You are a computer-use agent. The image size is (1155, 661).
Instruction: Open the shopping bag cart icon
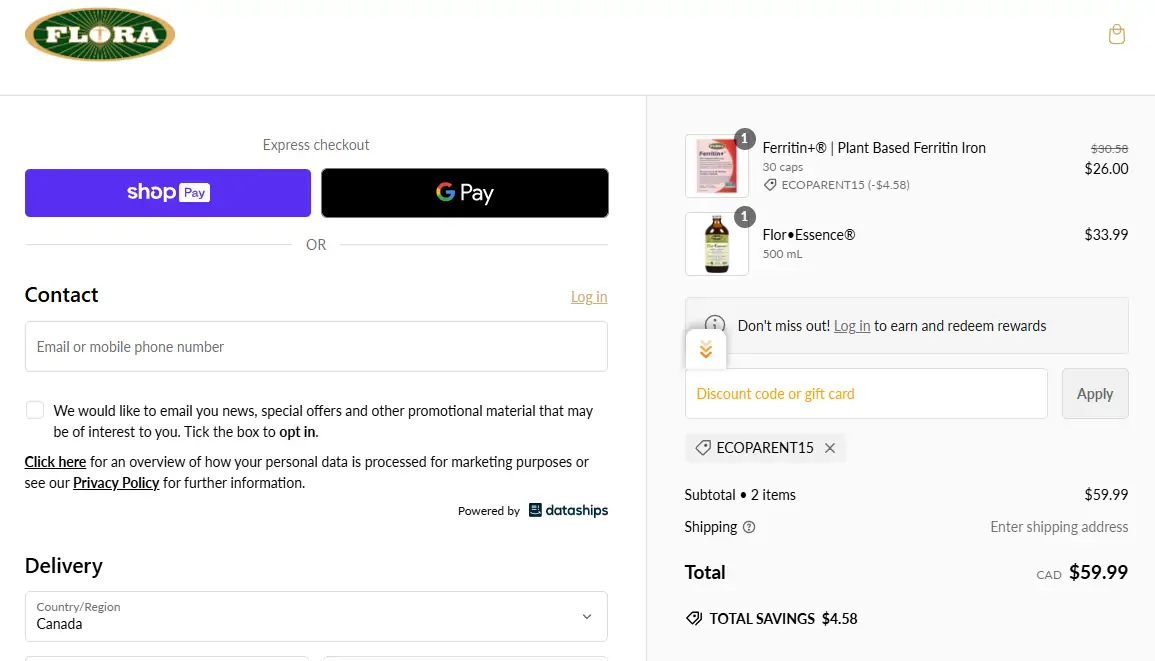coord(1117,35)
